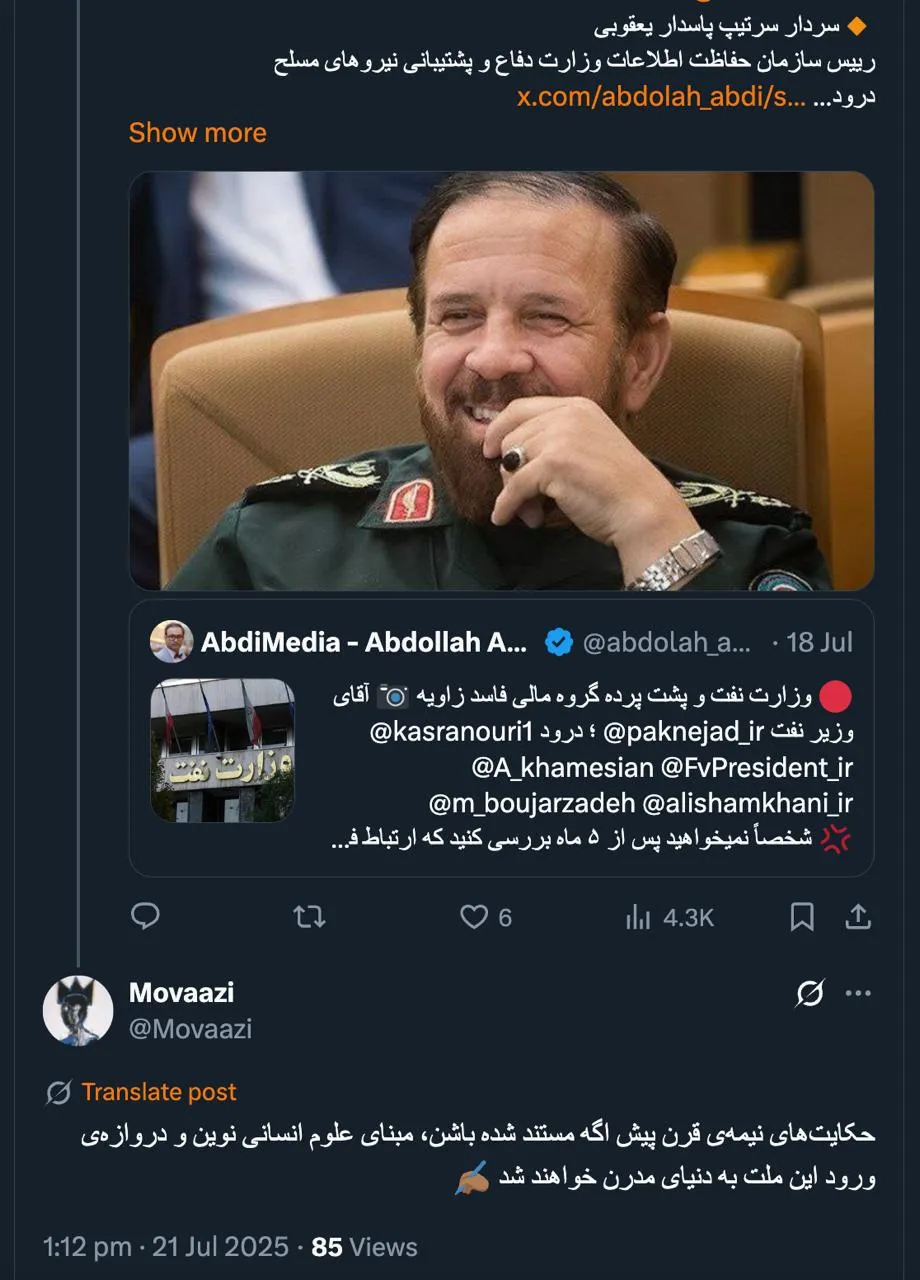Bookmark the post with ribbon icon

[x=802, y=917]
